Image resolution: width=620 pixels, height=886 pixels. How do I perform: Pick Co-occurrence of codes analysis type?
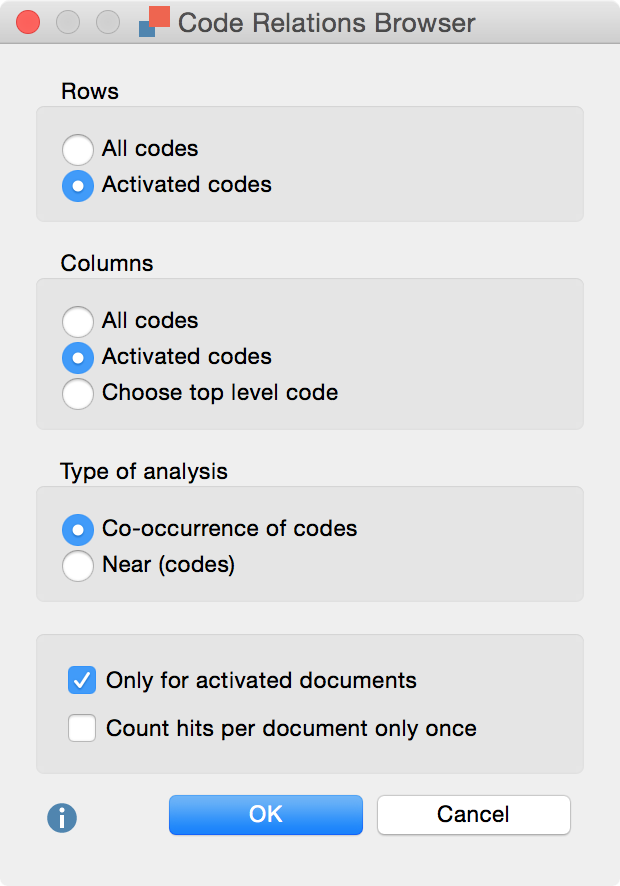(x=78, y=529)
